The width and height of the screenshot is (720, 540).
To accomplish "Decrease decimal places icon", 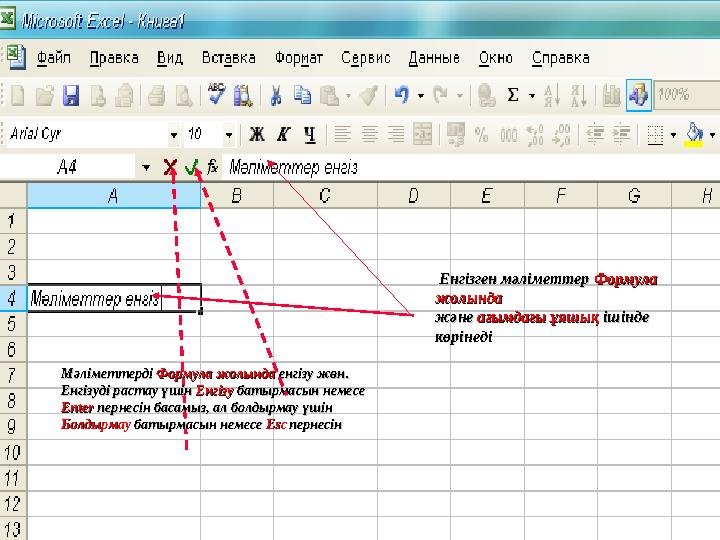I will click(562, 135).
